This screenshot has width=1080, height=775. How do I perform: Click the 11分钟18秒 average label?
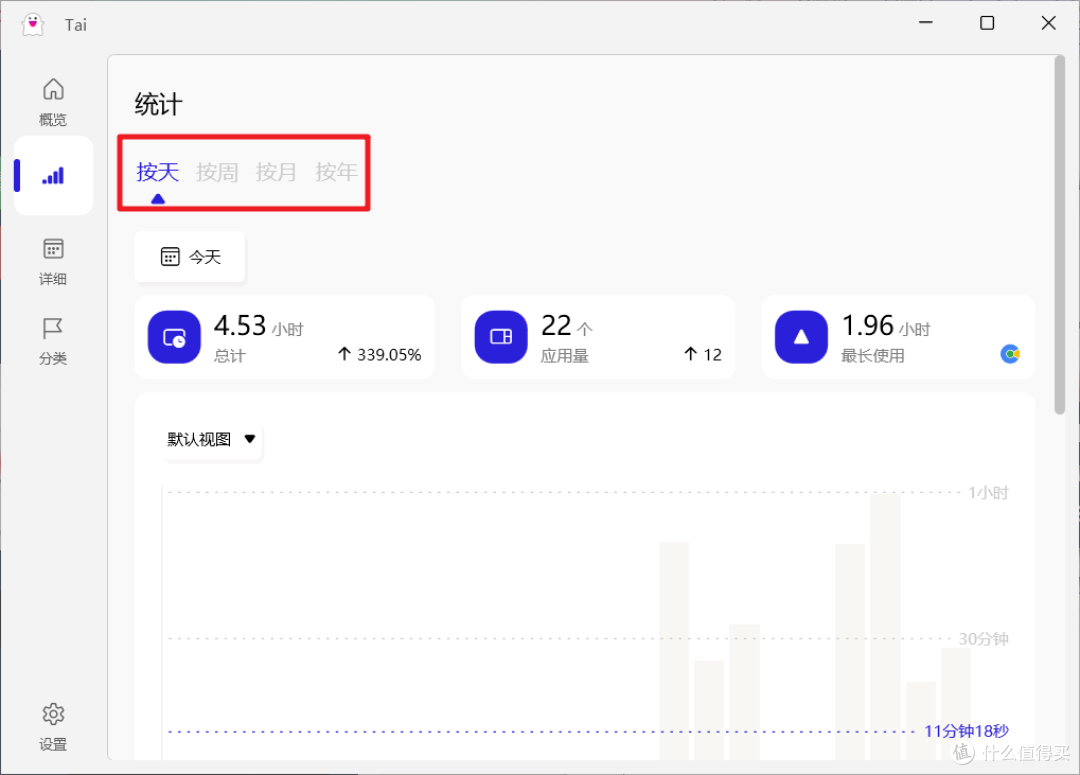pos(966,731)
